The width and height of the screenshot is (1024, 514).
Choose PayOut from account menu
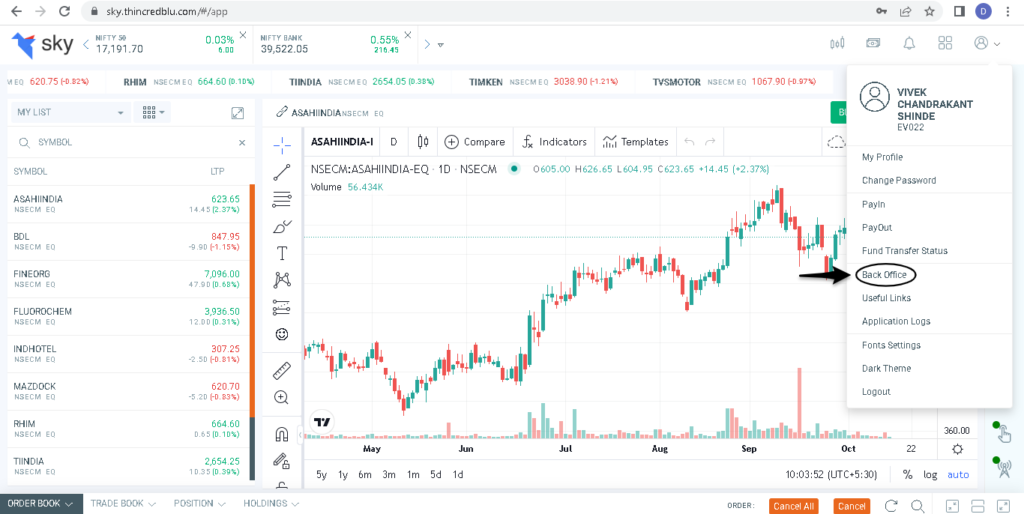[x=876, y=228]
